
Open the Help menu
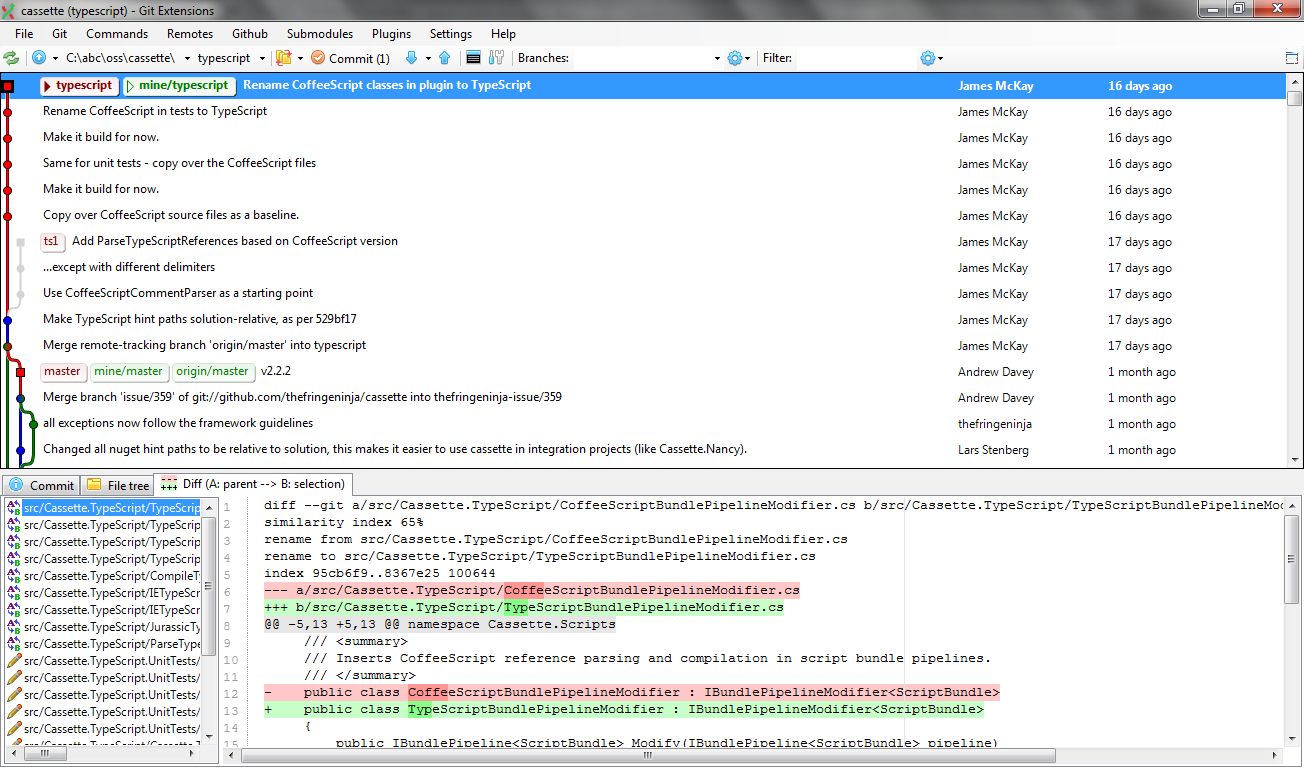pyautogui.click(x=504, y=34)
